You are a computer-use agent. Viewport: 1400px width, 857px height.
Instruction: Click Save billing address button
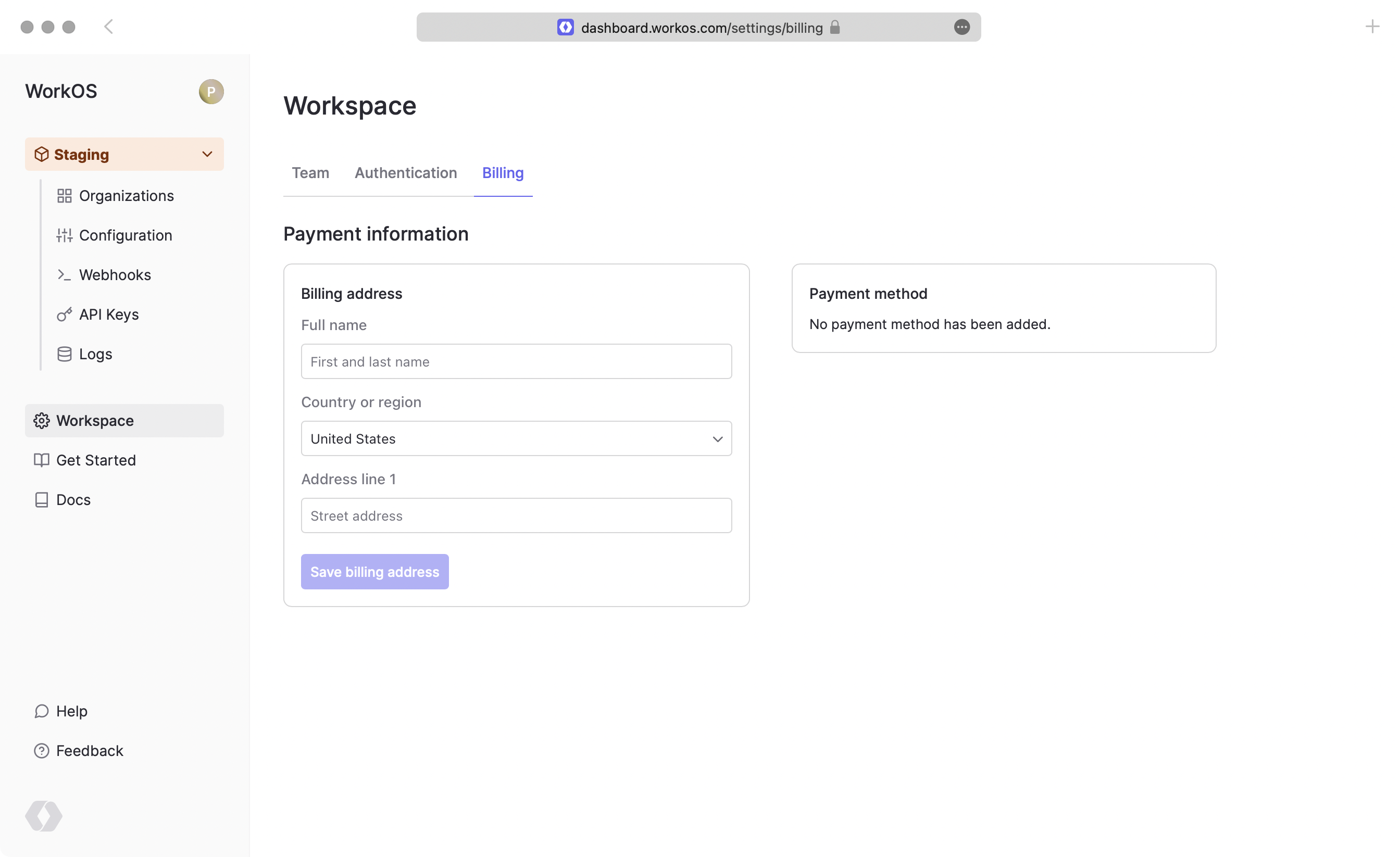point(374,572)
